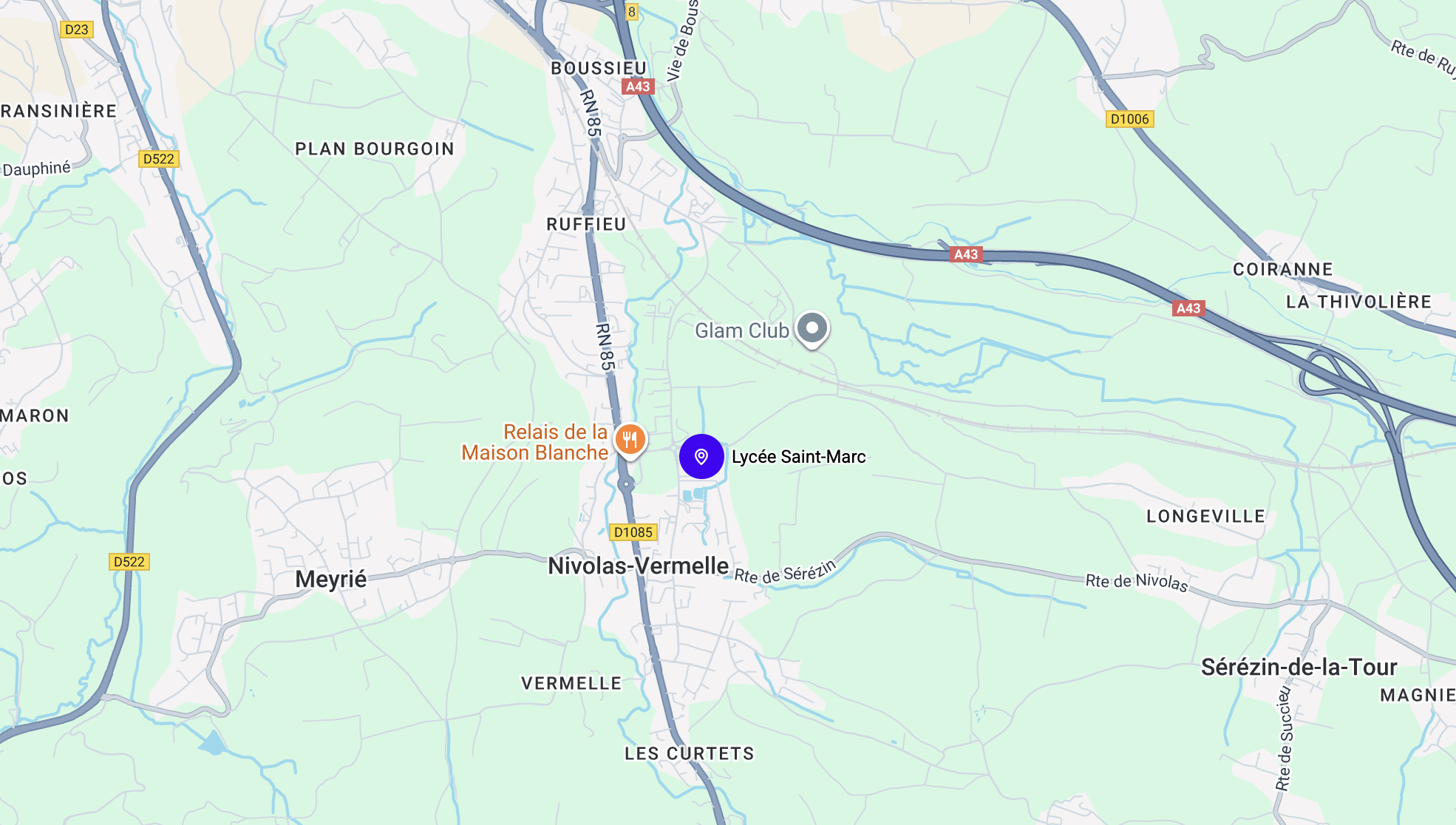Select the Relais de la Maison Blanche label
1456x825 pixels.
click(x=535, y=442)
